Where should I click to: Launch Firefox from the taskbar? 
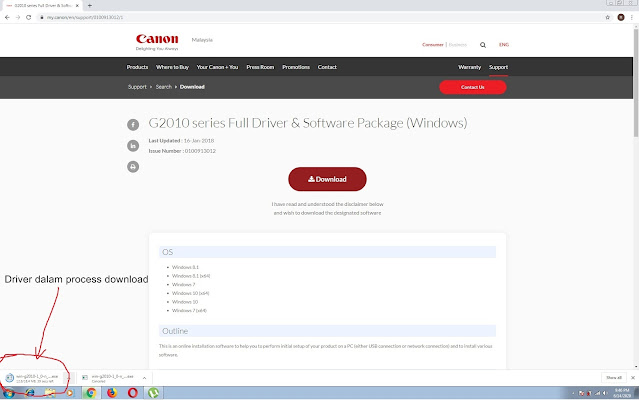pyautogui.click(x=112, y=393)
